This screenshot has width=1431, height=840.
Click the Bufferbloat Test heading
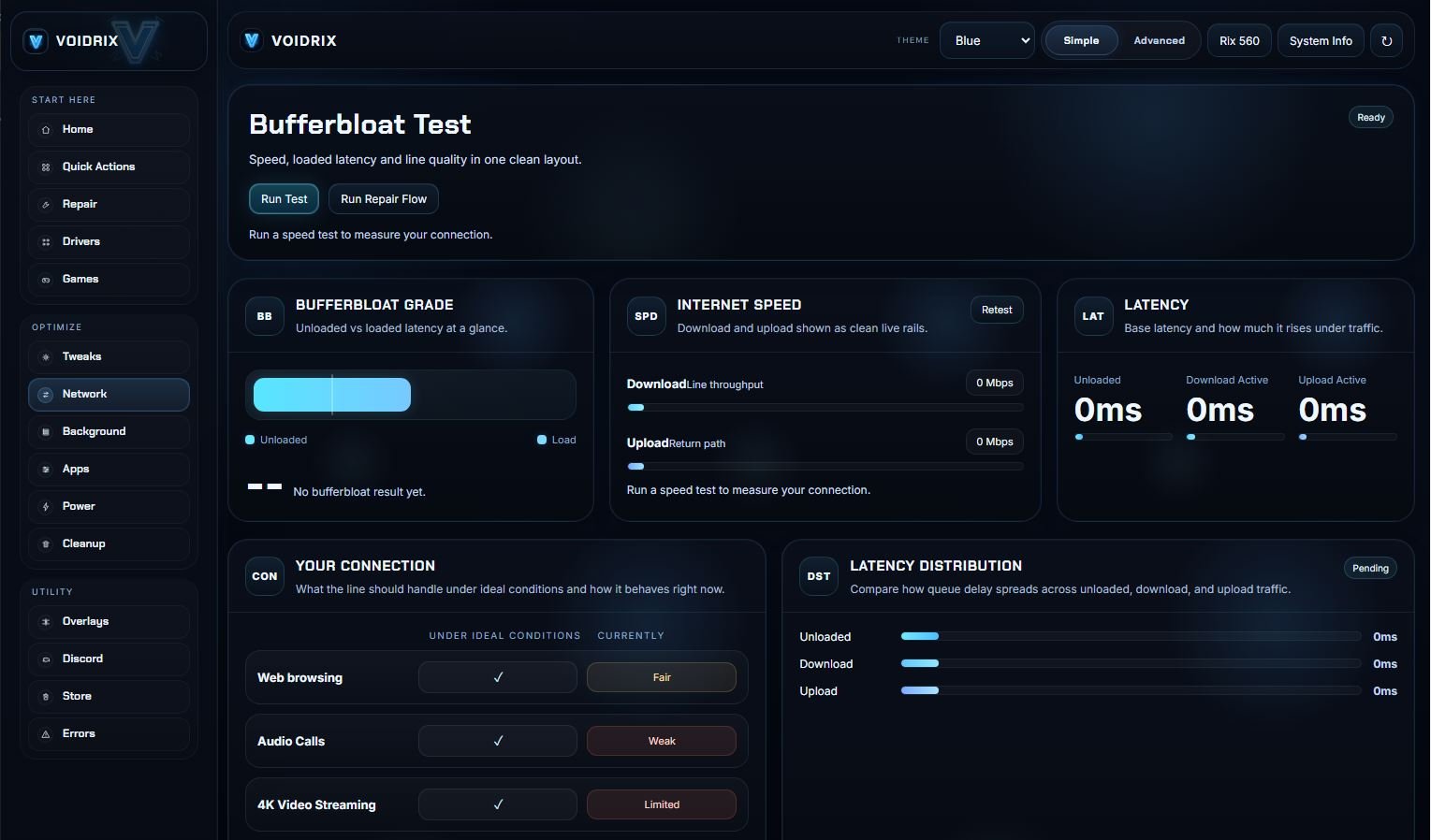coord(360,124)
